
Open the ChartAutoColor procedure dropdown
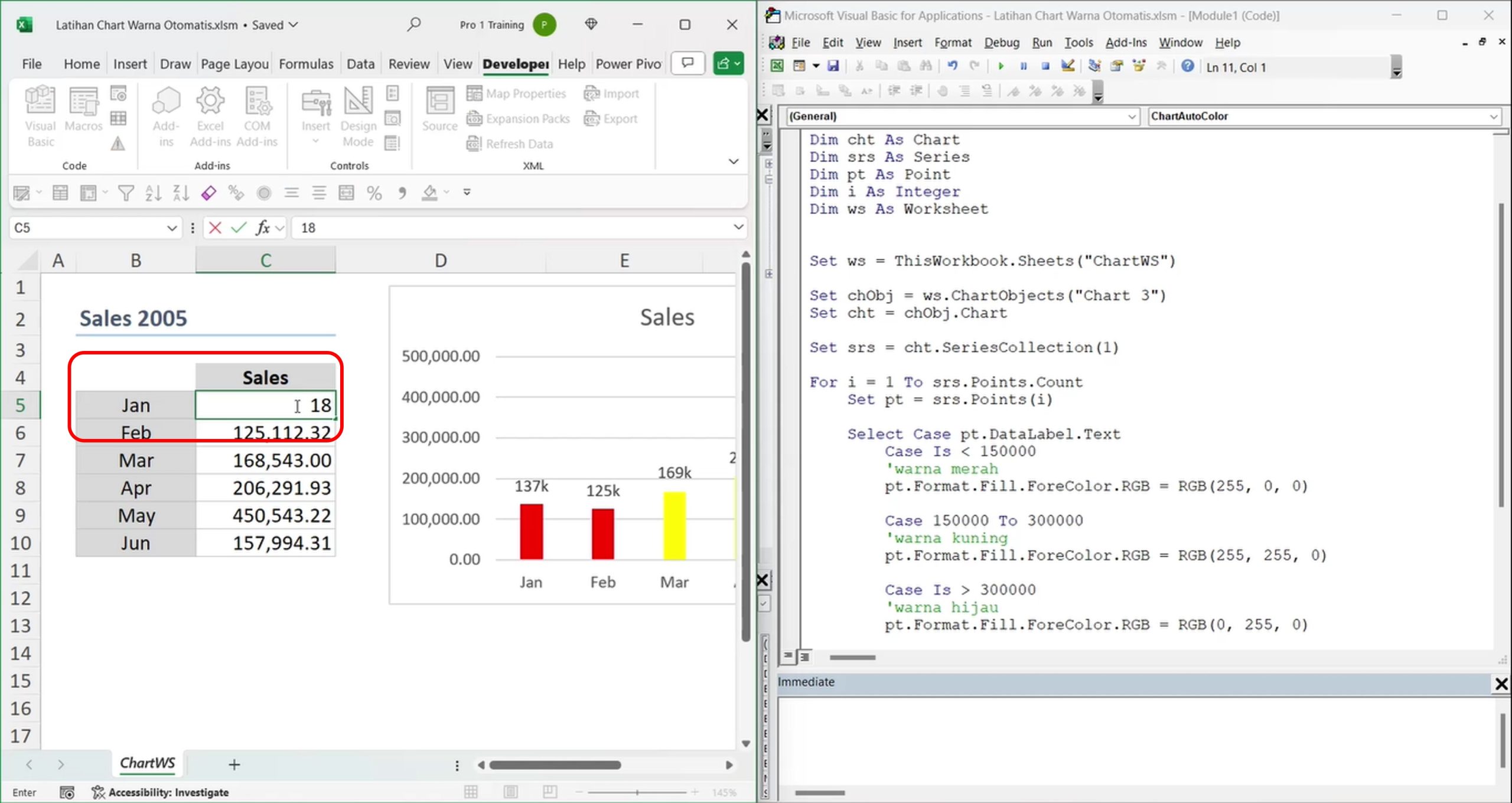pyautogui.click(x=1493, y=116)
